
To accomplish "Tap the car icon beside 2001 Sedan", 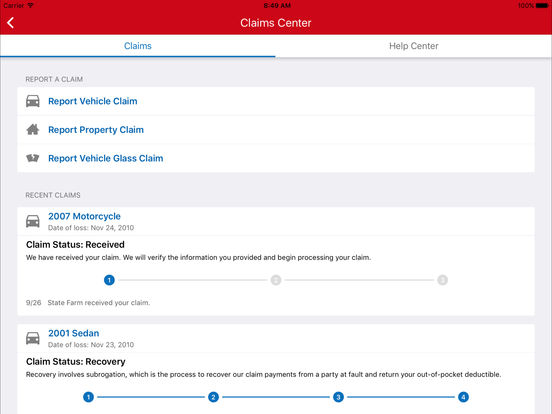I will pos(33,338).
